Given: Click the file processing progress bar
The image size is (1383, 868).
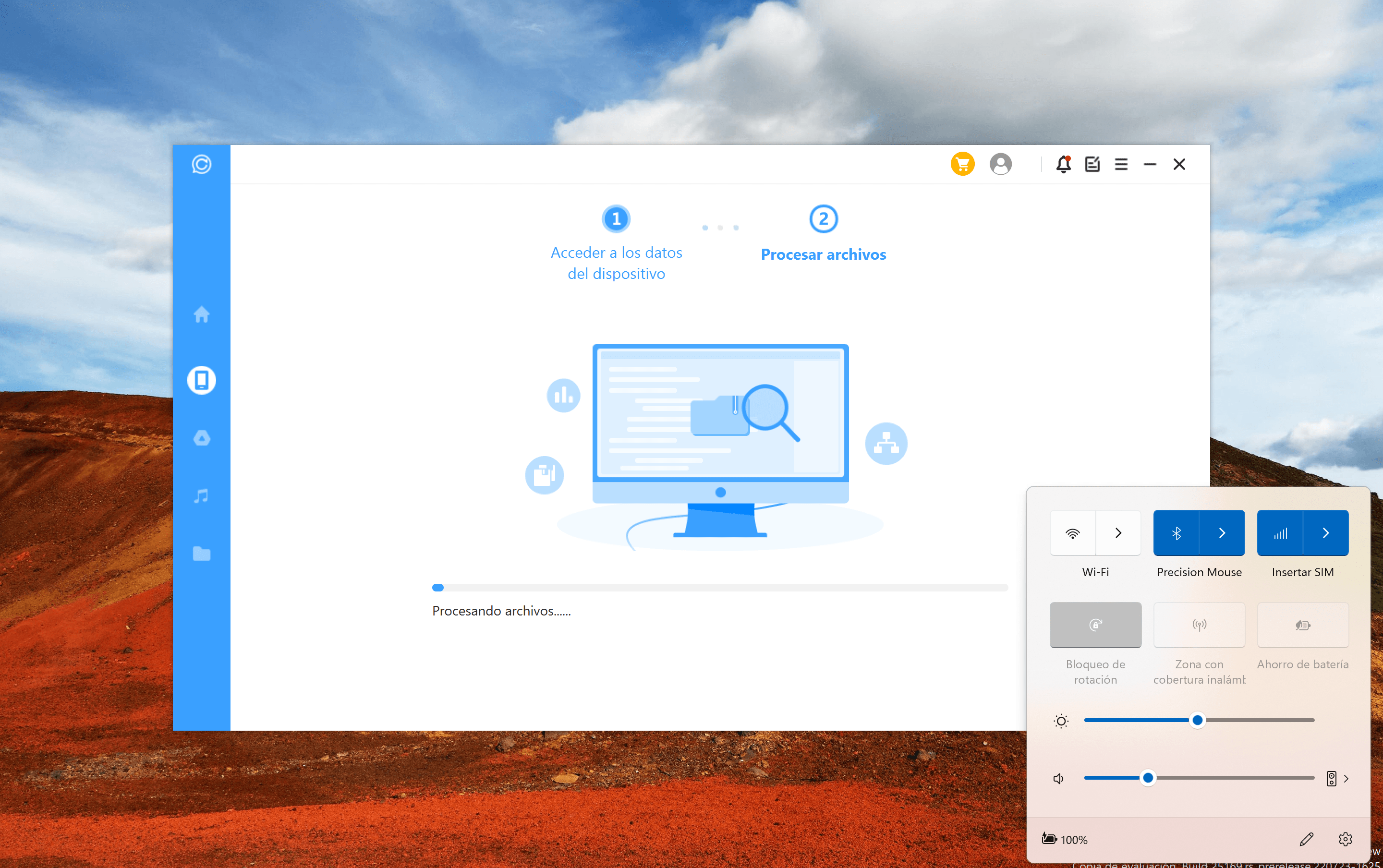Looking at the screenshot, I should coord(719,587).
